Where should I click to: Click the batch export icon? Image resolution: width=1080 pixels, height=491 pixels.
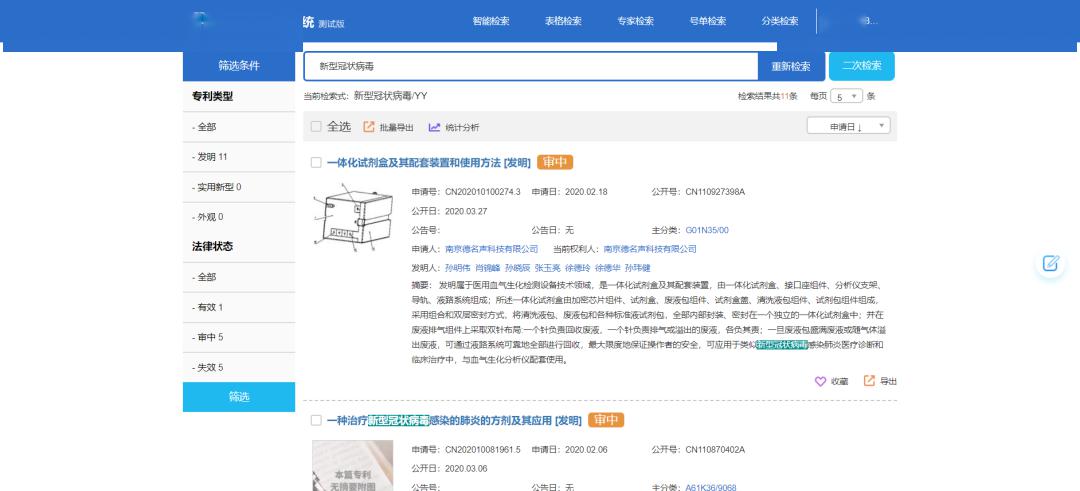click(368, 127)
